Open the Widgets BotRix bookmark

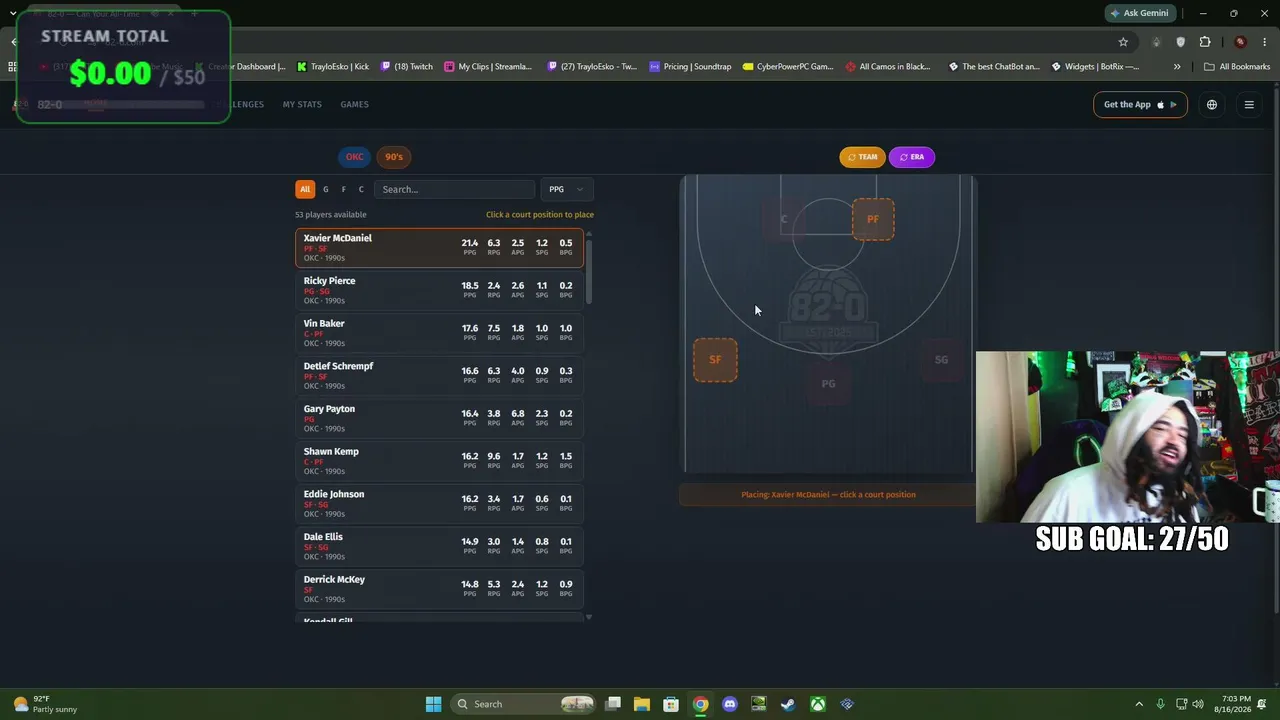[x=1095, y=67]
